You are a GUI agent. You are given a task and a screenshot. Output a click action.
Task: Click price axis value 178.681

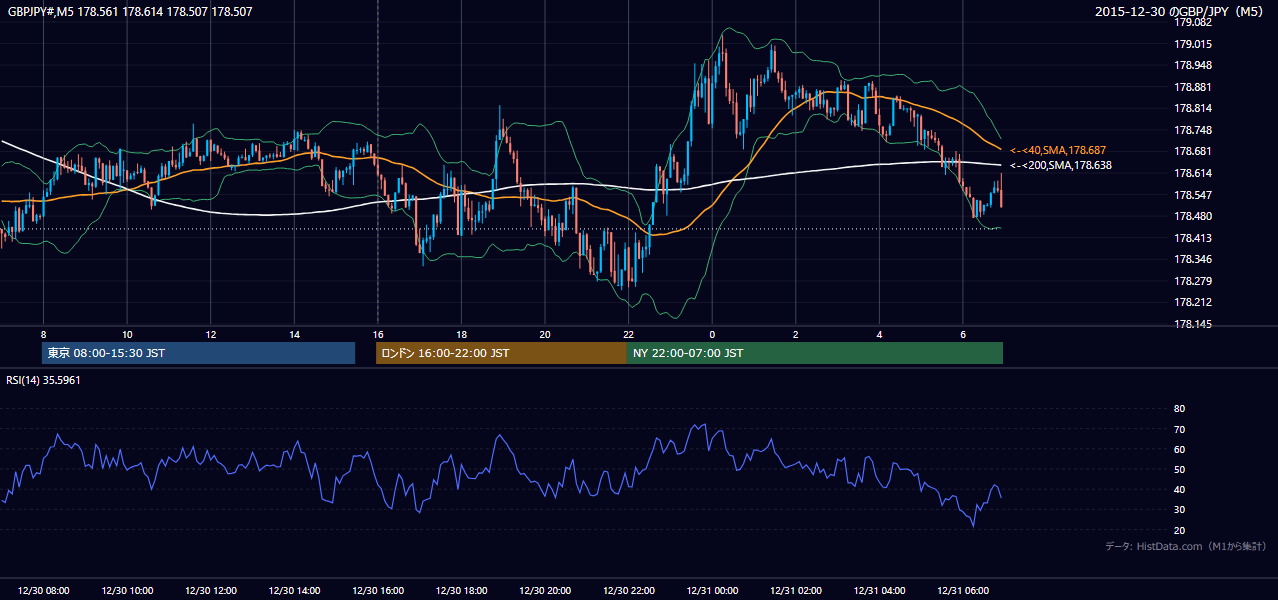coord(1193,151)
